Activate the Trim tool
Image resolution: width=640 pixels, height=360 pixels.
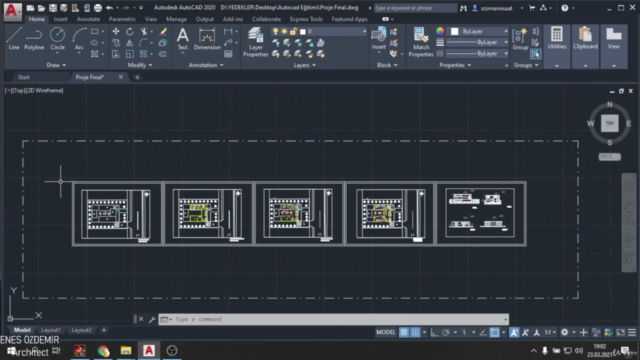tap(144, 31)
